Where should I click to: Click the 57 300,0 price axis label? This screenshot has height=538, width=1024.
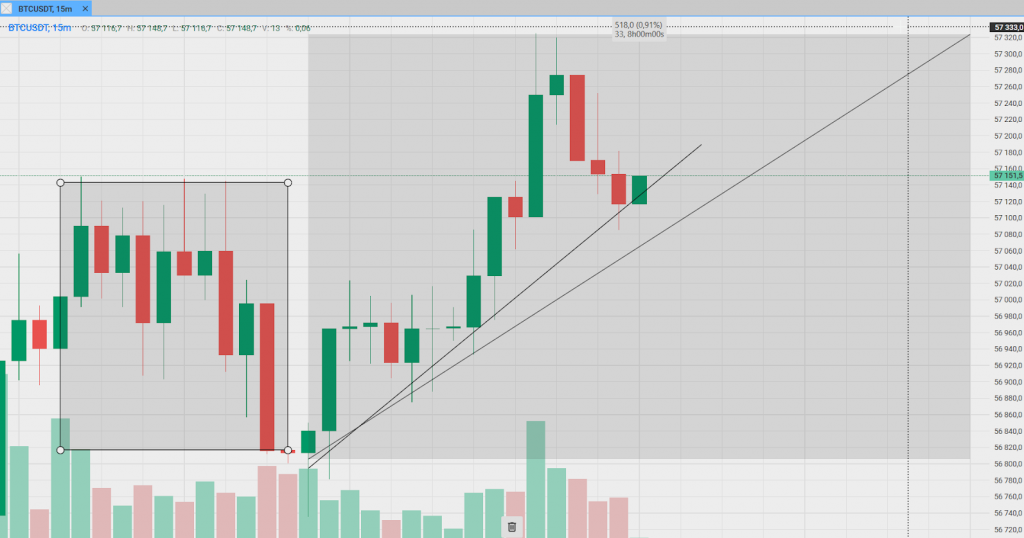(x=1008, y=54)
